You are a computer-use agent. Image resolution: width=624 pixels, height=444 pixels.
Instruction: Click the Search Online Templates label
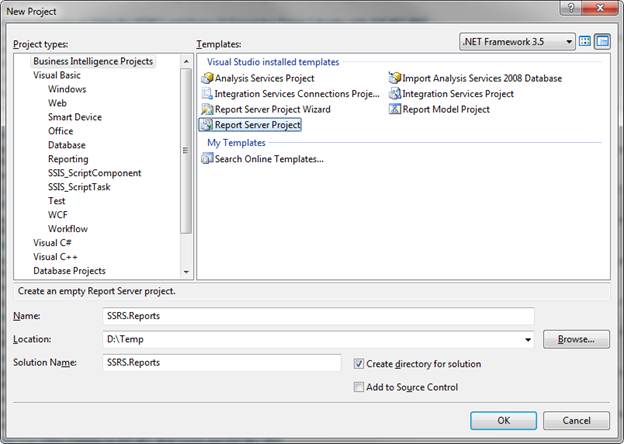pyautogui.click(x=269, y=159)
